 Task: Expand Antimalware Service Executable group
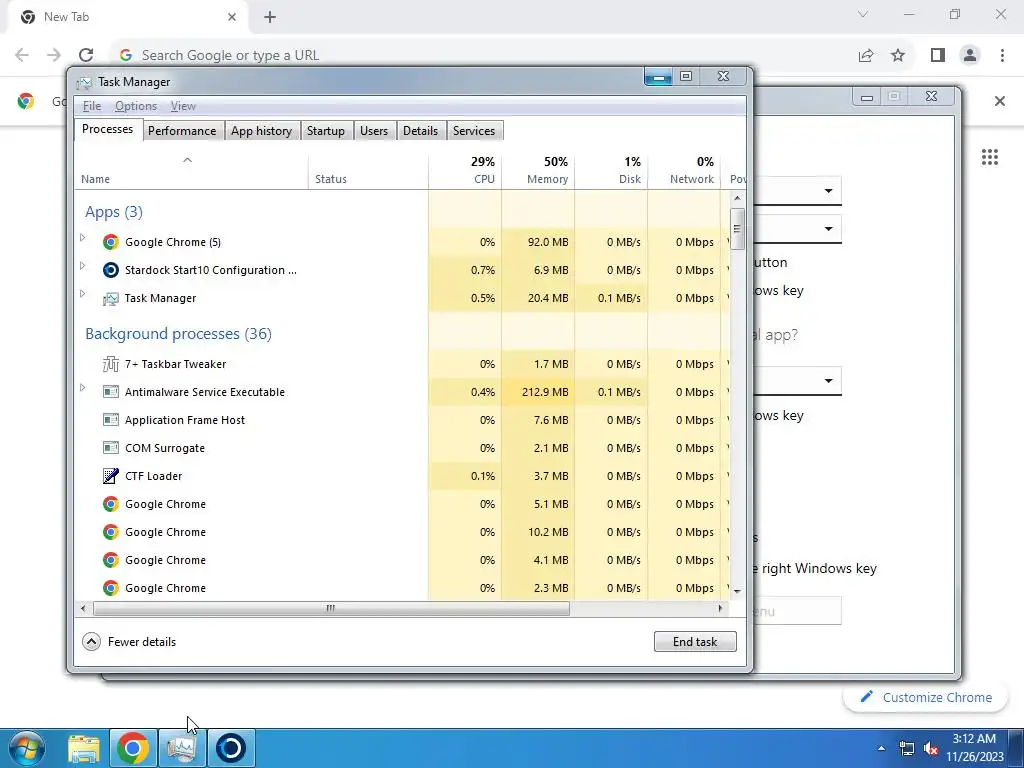(x=83, y=388)
